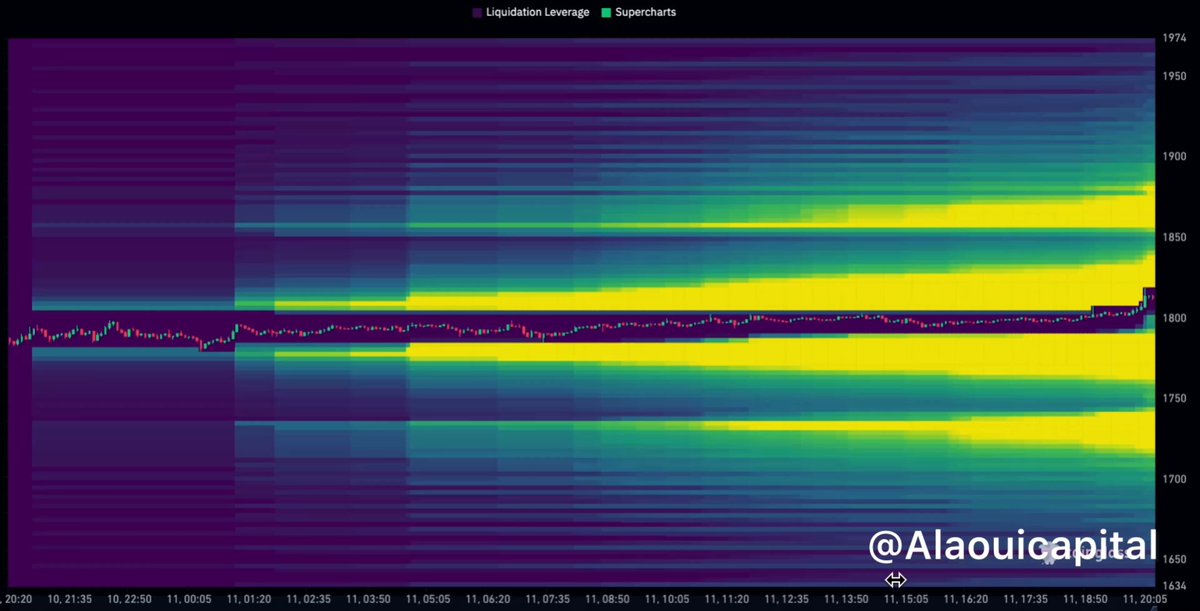
Task: Click the '11, 05:05' time label
Action: pyautogui.click(x=428, y=599)
